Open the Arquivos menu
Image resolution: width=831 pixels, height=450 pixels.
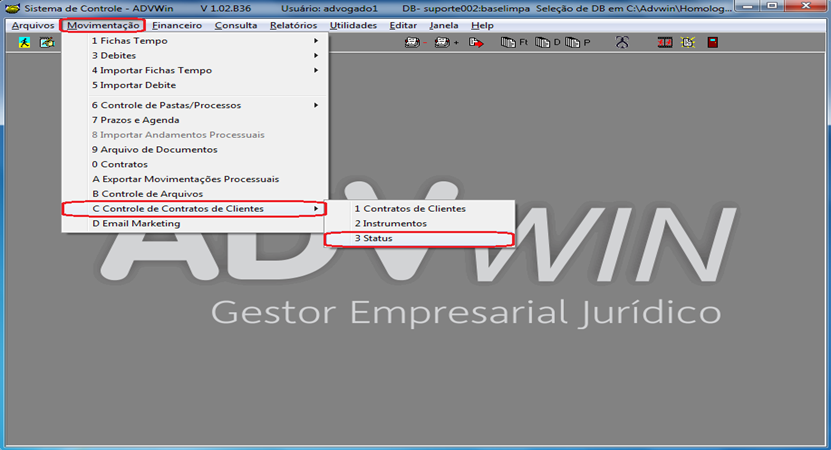pos(33,25)
